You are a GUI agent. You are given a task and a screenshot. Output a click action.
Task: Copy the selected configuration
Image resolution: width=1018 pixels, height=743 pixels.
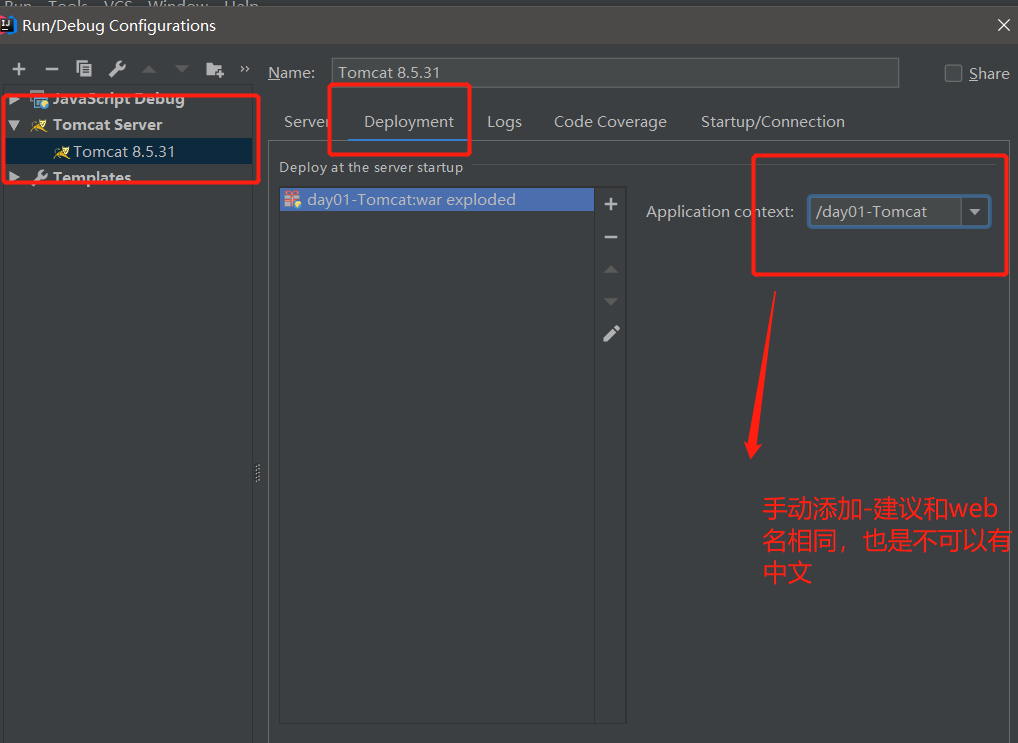click(84, 68)
